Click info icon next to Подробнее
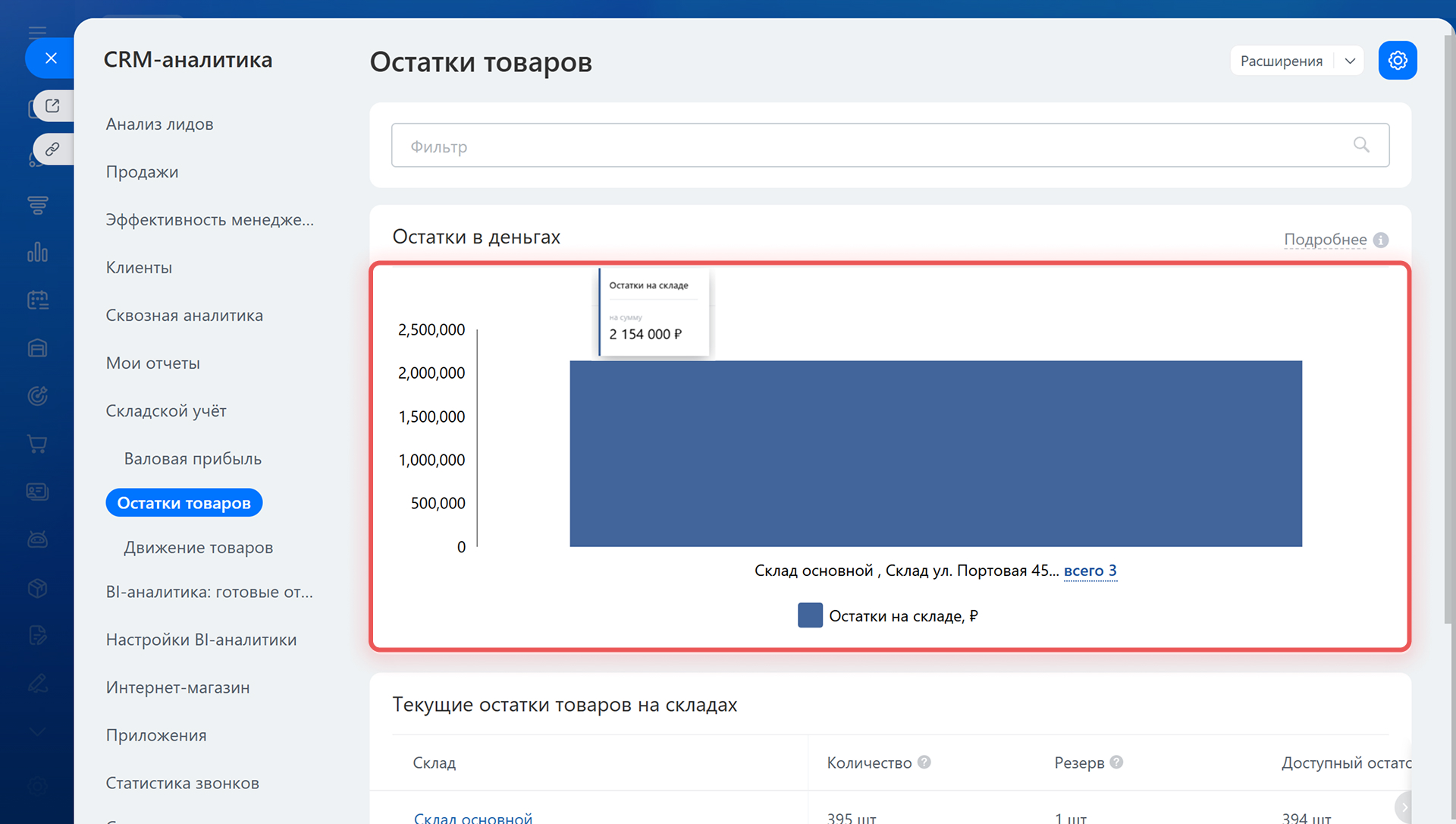 click(x=1381, y=240)
